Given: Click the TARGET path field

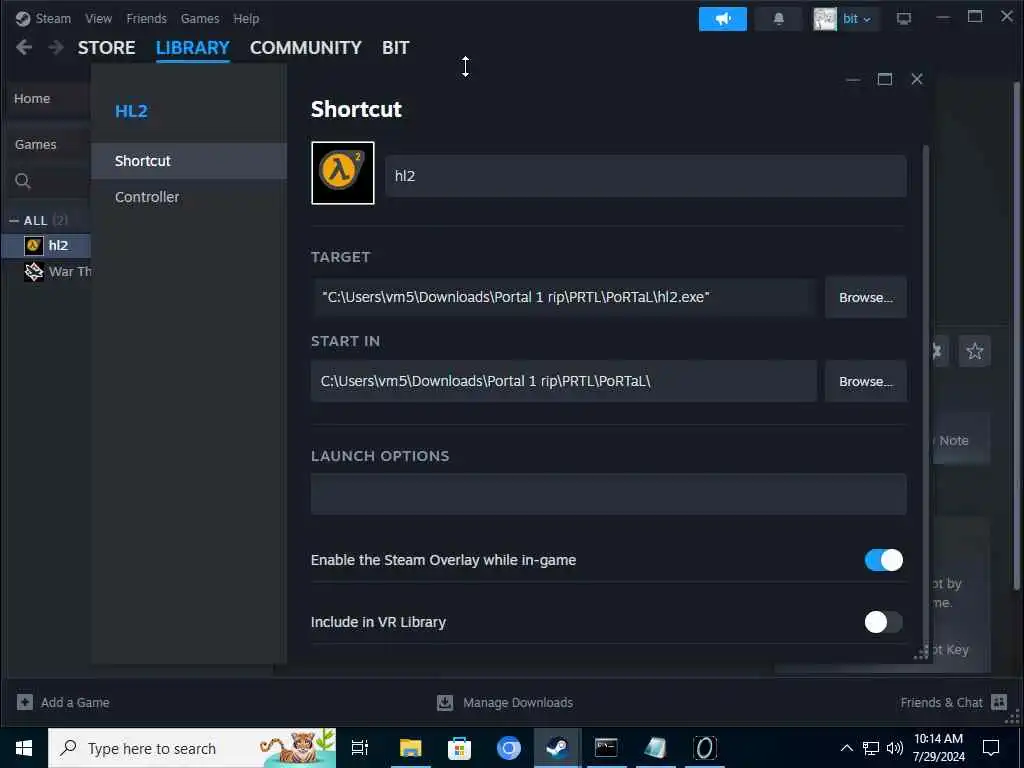Looking at the screenshot, I should tap(564, 297).
